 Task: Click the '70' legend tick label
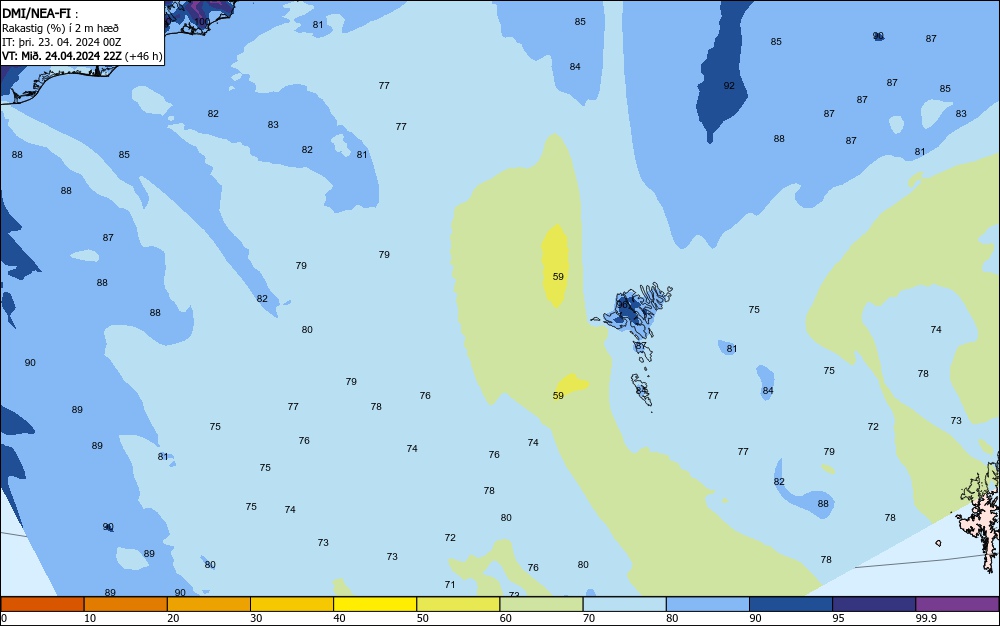coord(589,618)
